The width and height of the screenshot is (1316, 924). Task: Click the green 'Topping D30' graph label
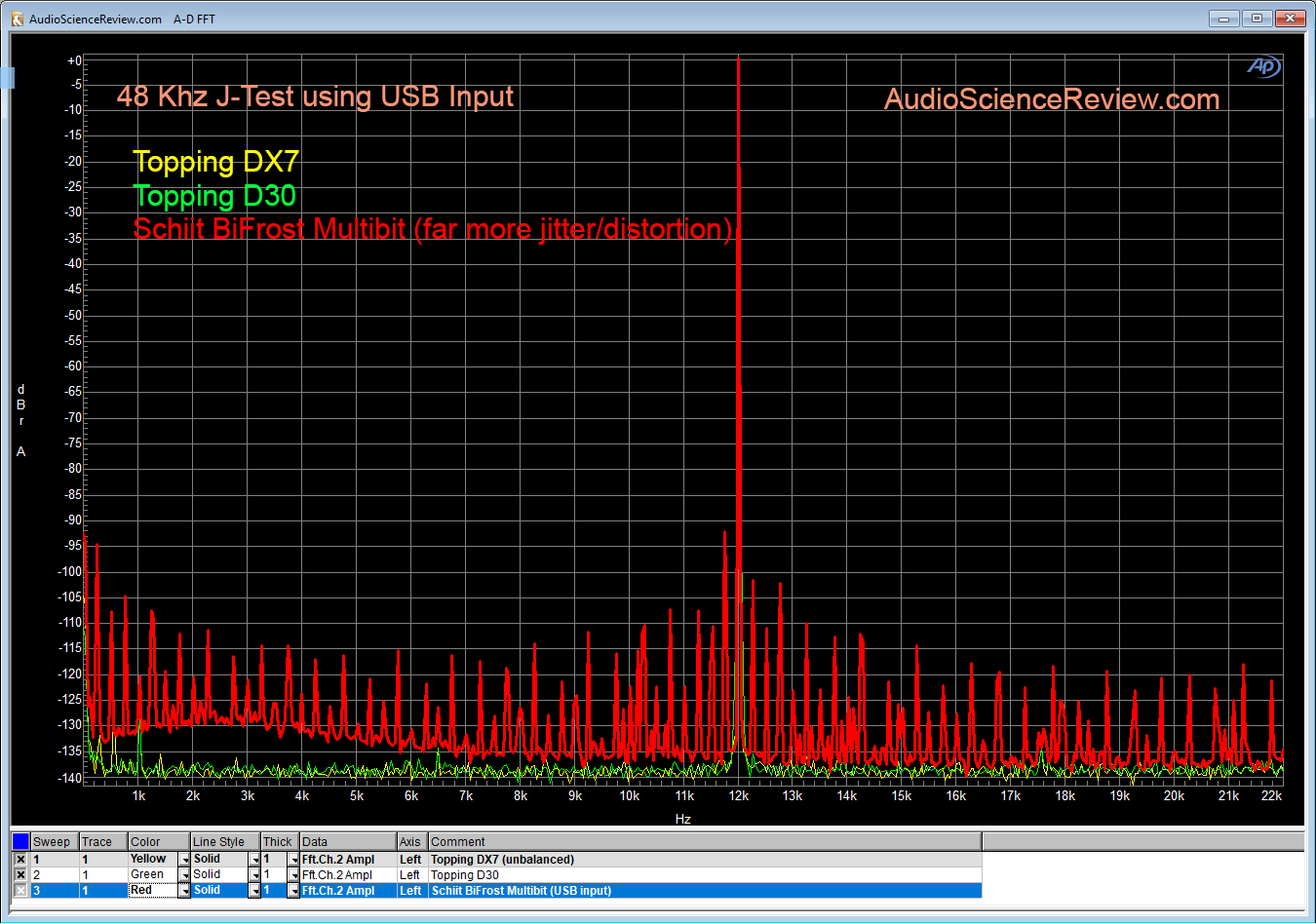214,196
